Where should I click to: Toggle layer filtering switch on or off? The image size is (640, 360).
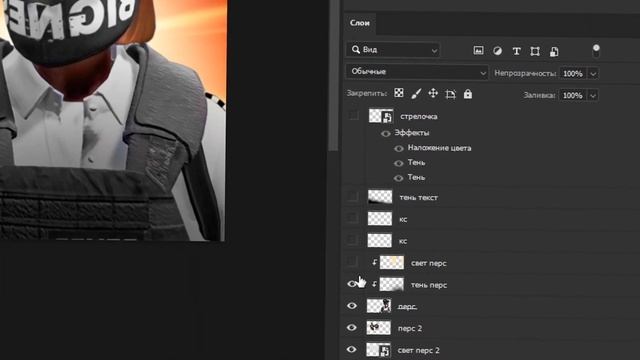tap(596, 51)
